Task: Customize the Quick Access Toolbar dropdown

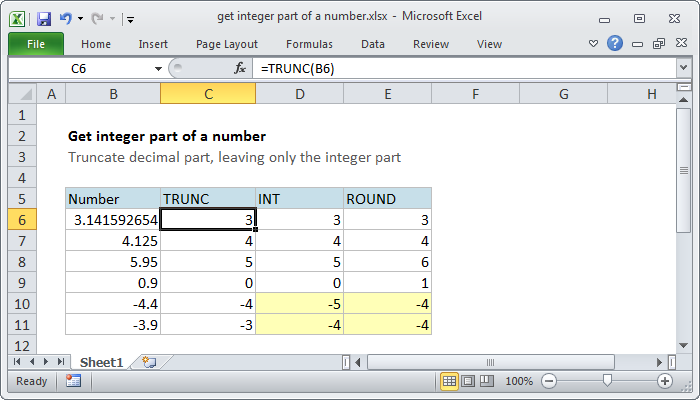Action: (130, 19)
